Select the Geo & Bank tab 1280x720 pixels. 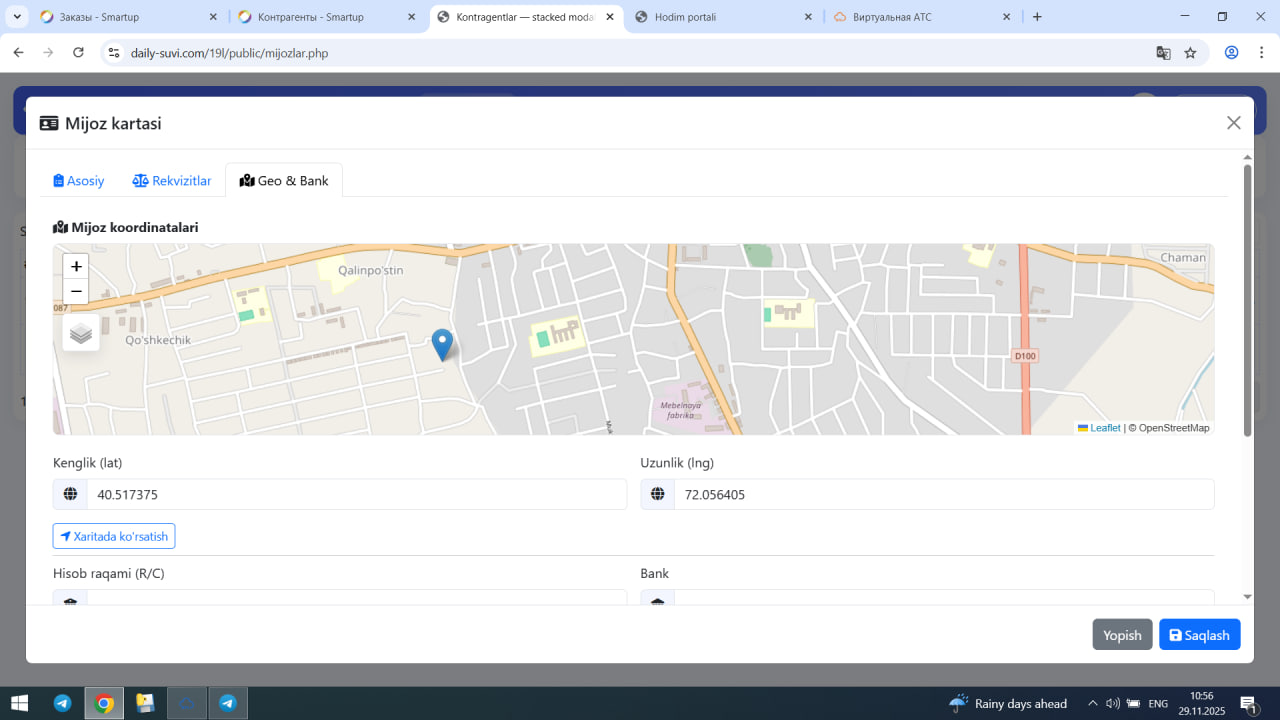tap(284, 181)
